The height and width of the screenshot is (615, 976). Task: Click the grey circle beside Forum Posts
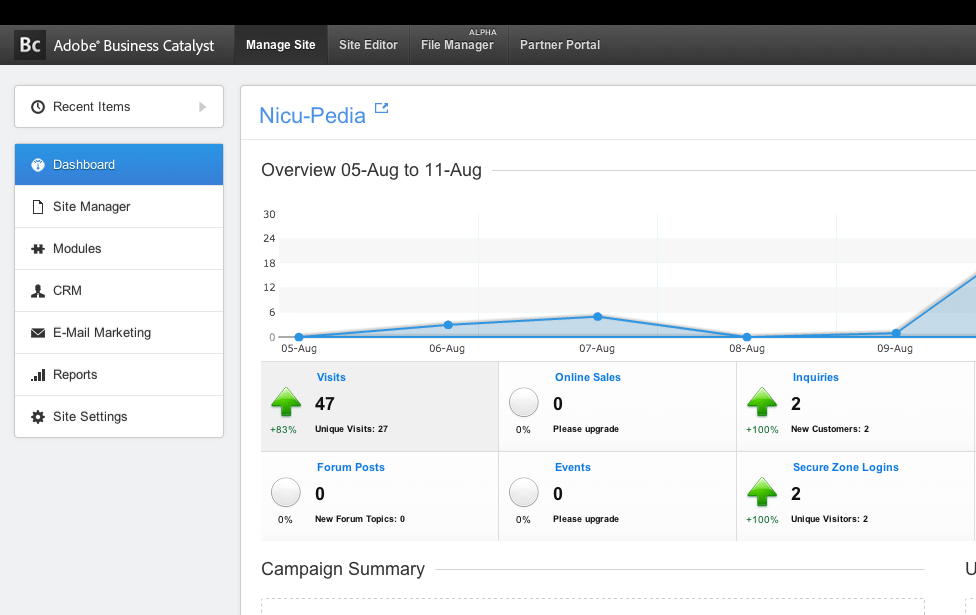click(286, 492)
